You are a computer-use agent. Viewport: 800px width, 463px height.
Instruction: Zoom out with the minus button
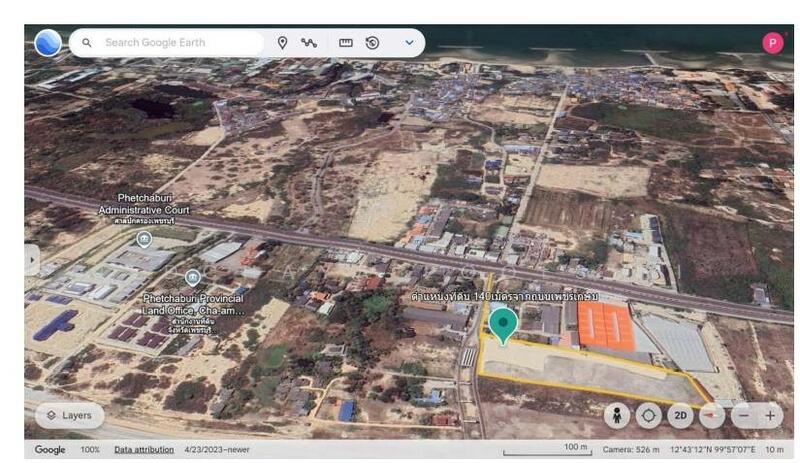coord(743,415)
